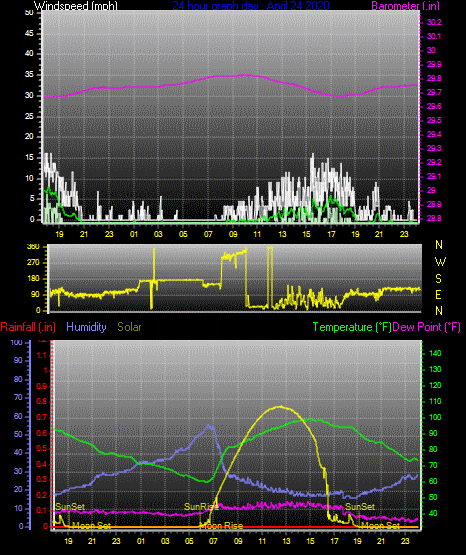Click the "29.4" barometer axis value

pos(434,134)
